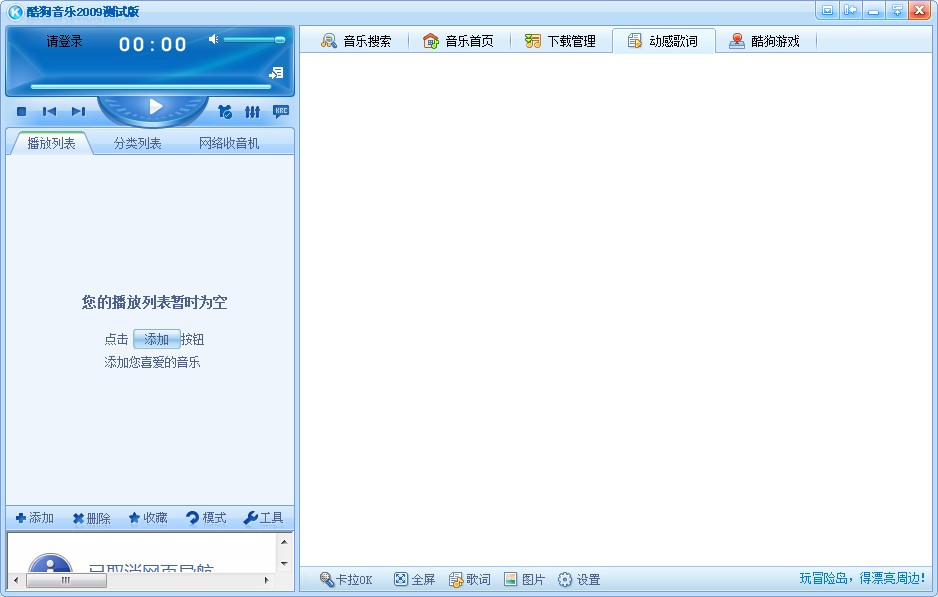938x597 pixels.
Task: Switch to 全屏 fullscreen mode
Action: pyautogui.click(x=414, y=579)
